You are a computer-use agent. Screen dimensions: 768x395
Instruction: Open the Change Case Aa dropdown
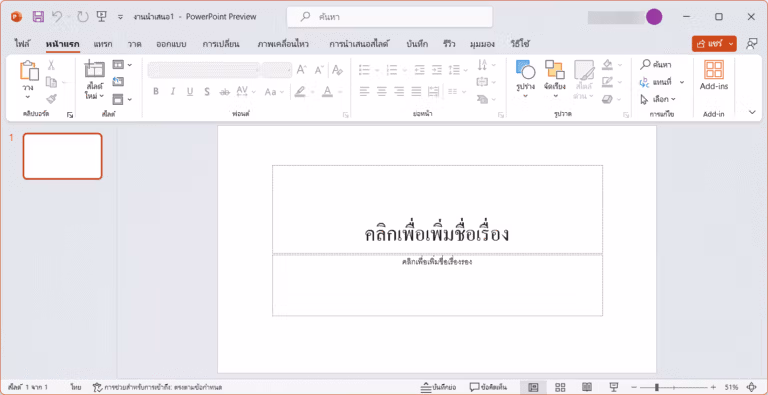pos(273,92)
